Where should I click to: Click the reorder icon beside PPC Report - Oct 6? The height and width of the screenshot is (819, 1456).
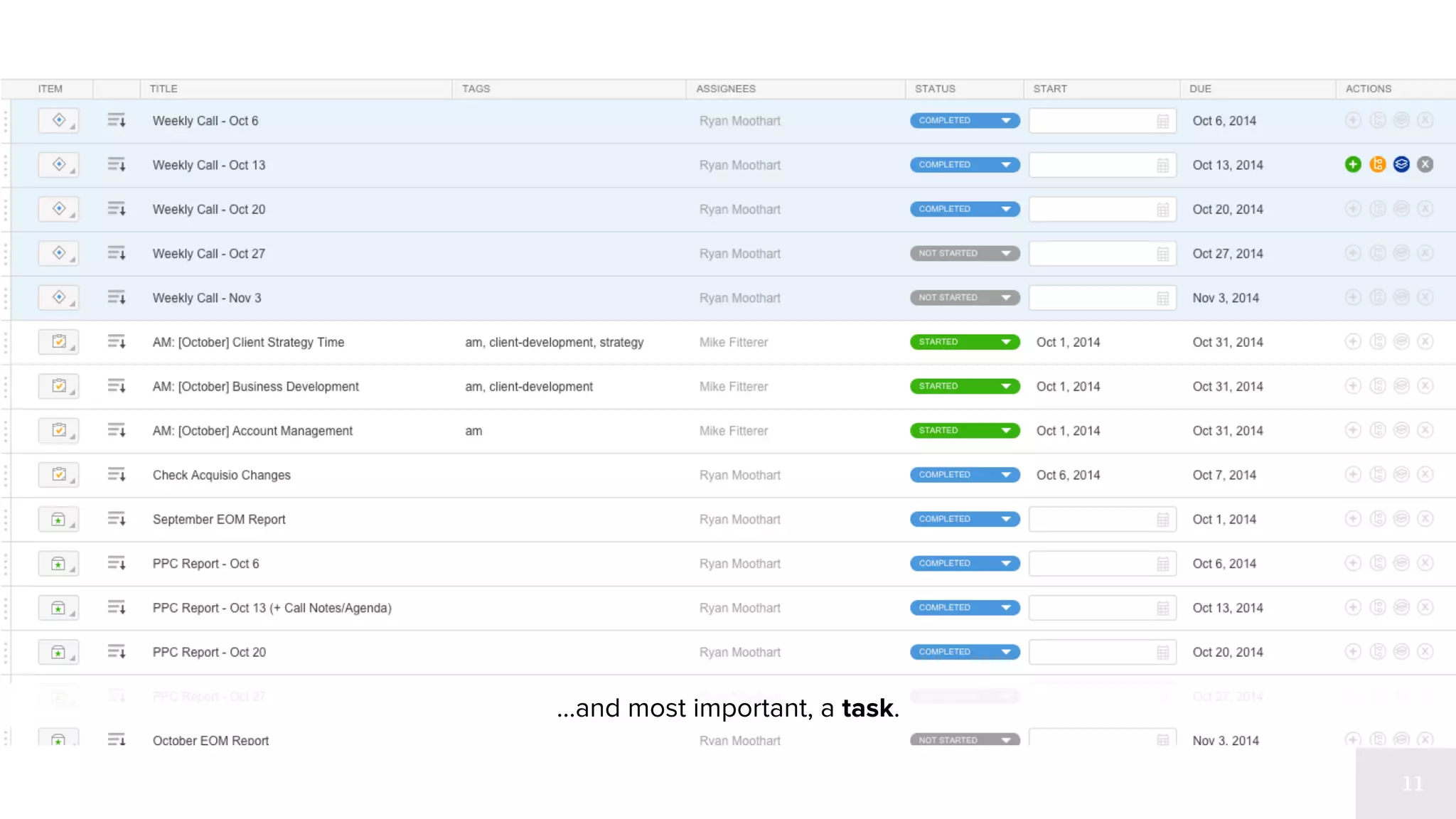click(117, 563)
